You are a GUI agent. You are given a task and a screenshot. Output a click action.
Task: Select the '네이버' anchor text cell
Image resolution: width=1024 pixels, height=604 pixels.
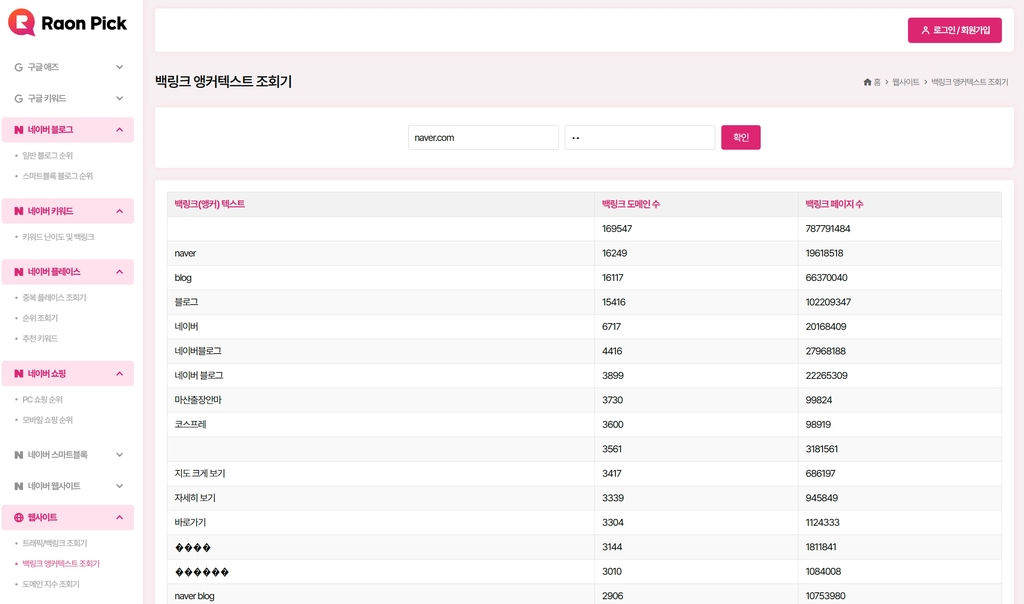pos(381,326)
